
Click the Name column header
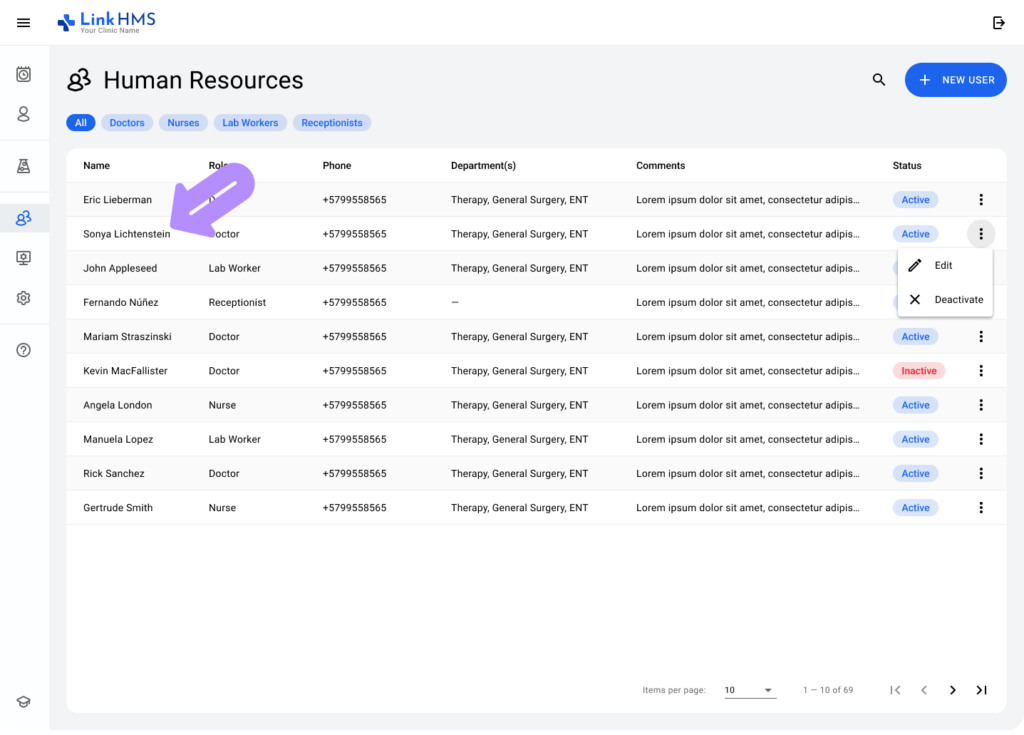(97, 166)
